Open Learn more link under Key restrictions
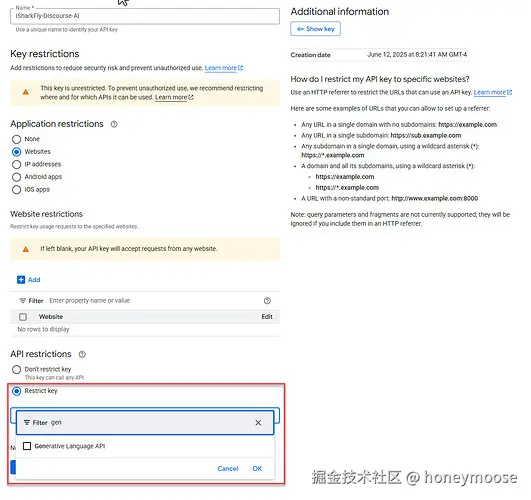This screenshot has width=531, height=500. (224, 68)
